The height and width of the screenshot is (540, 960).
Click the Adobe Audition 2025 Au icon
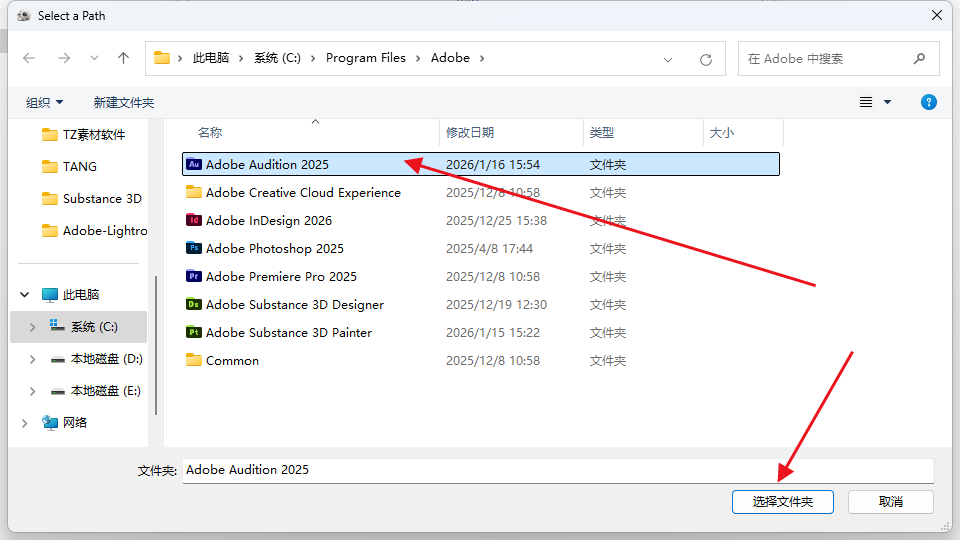(x=193, y=164)
